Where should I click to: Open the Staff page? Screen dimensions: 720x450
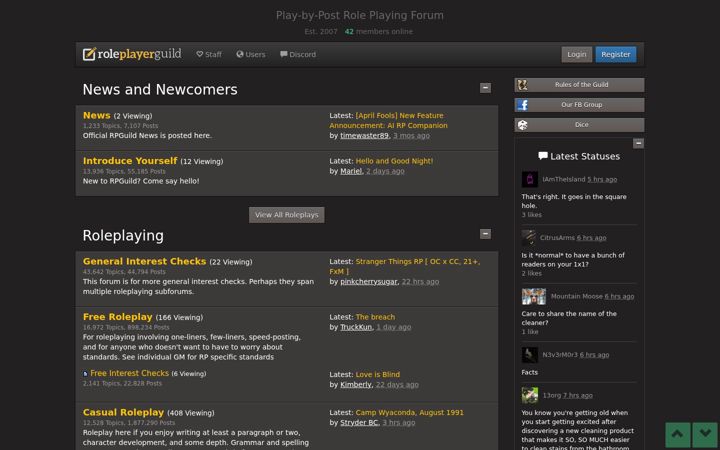point(209,54)
